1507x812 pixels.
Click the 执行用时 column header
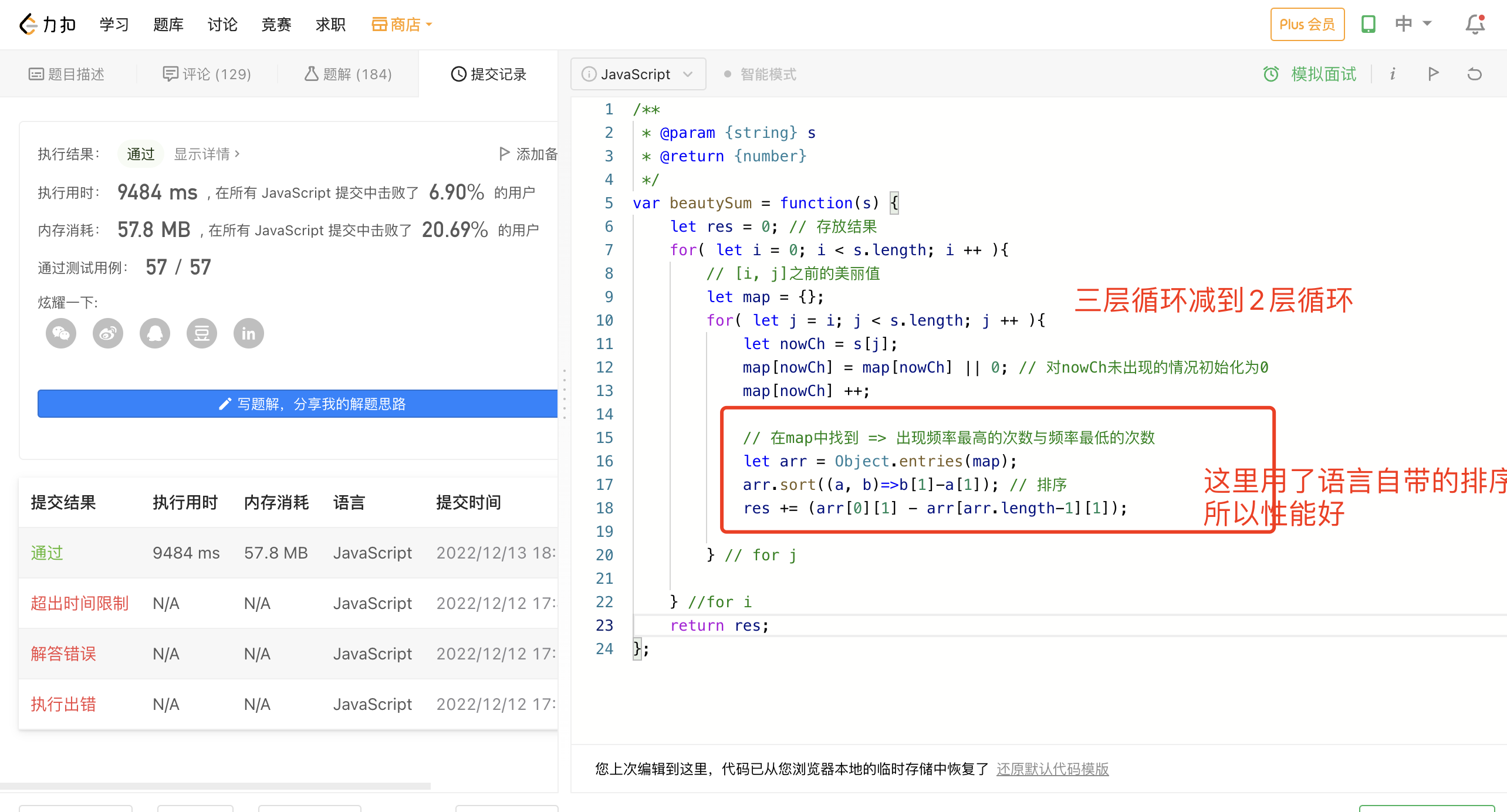tap(185, 502)
